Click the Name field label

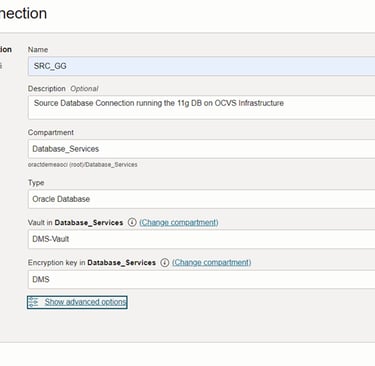coord(38,50)
